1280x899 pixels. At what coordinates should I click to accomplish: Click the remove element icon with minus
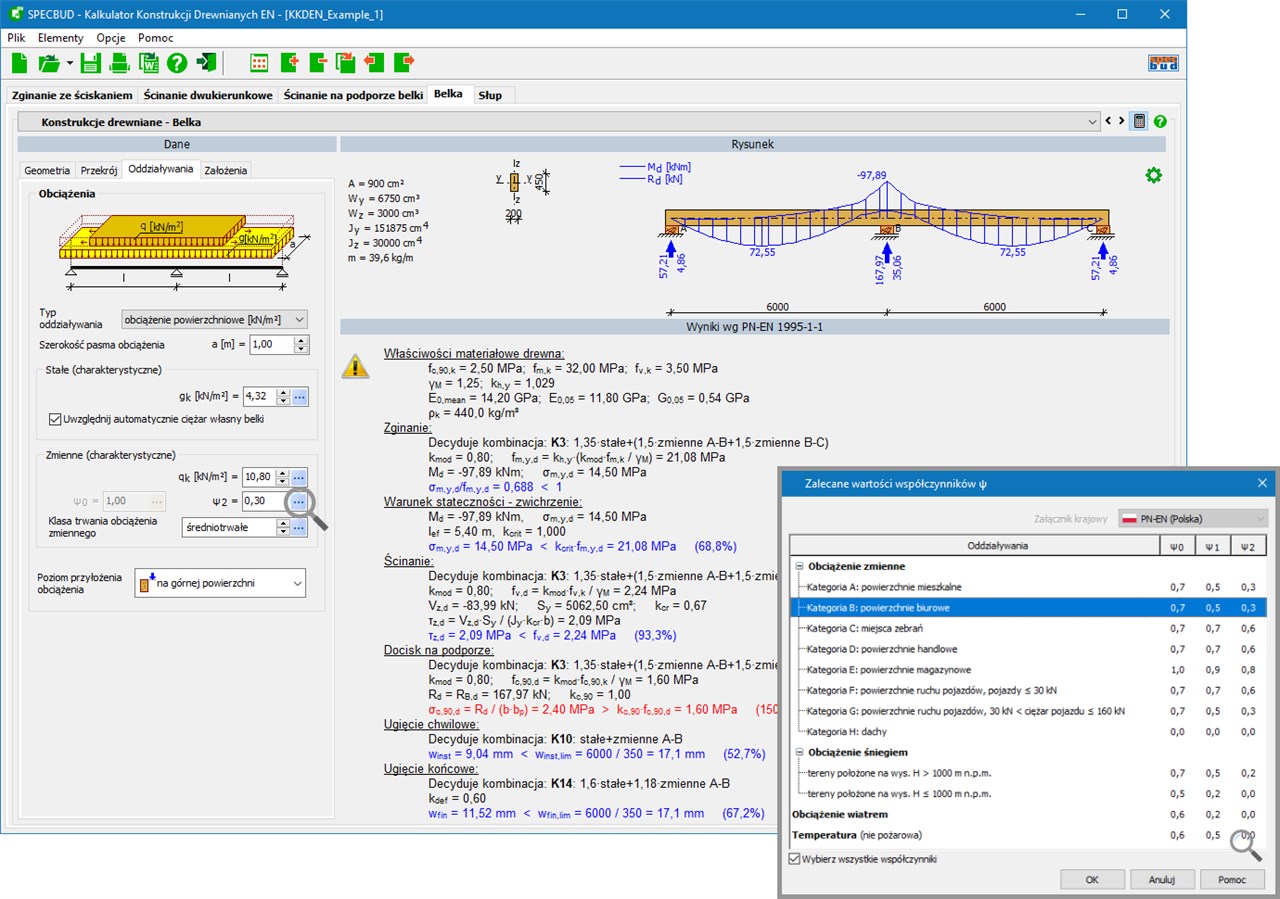[318, 63]
